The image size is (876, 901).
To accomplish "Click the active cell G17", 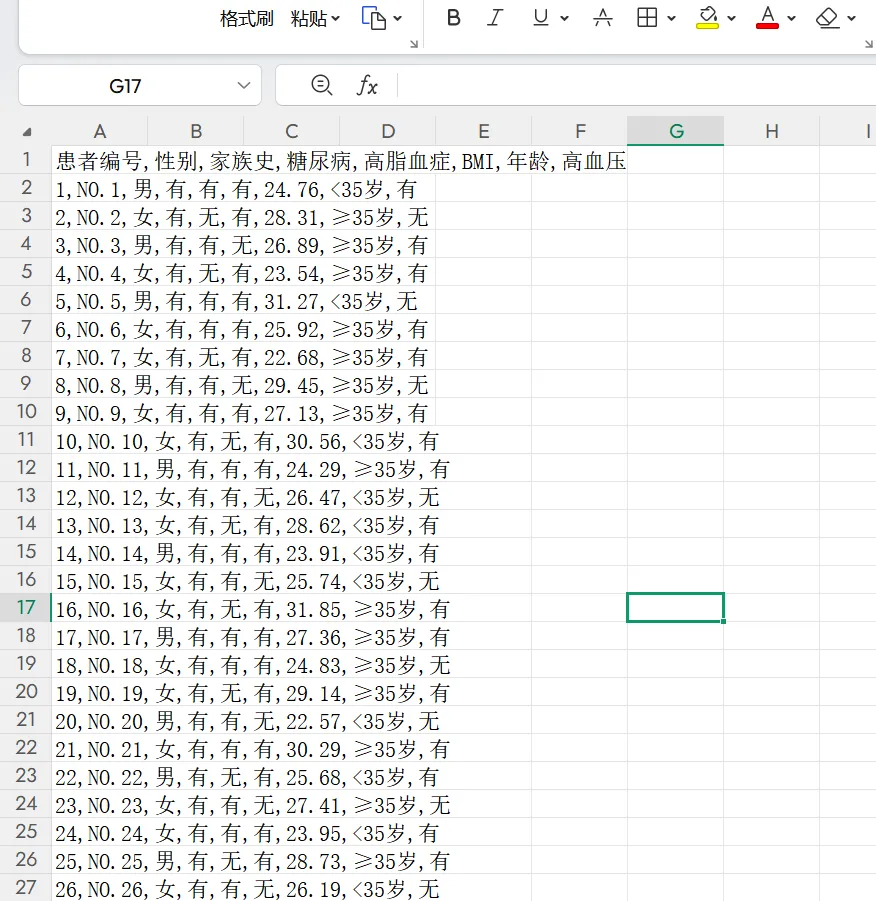I will coord(675,607).
